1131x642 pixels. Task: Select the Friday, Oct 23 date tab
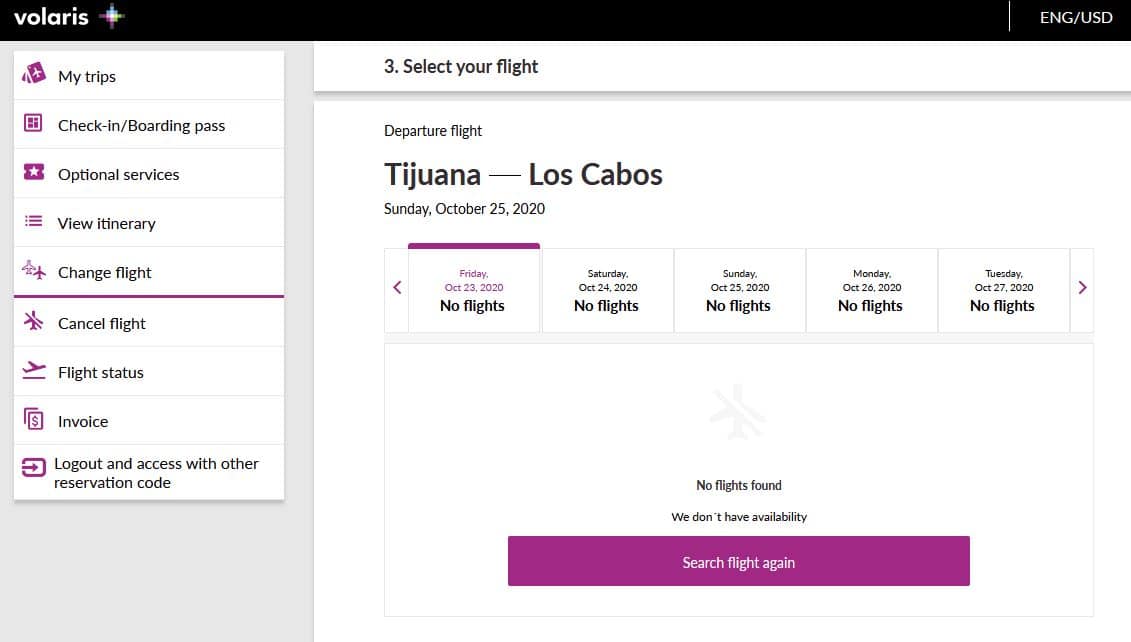pos(472,290)
